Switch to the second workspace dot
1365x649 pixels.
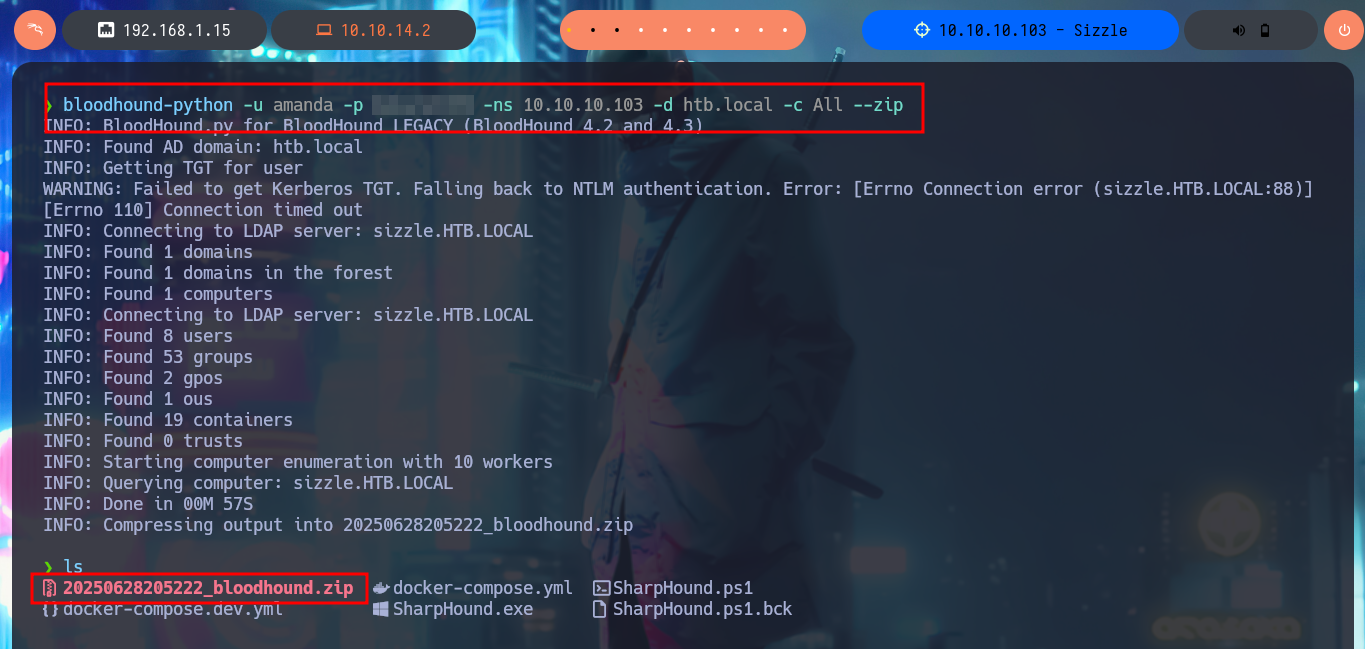click(593, 30)
